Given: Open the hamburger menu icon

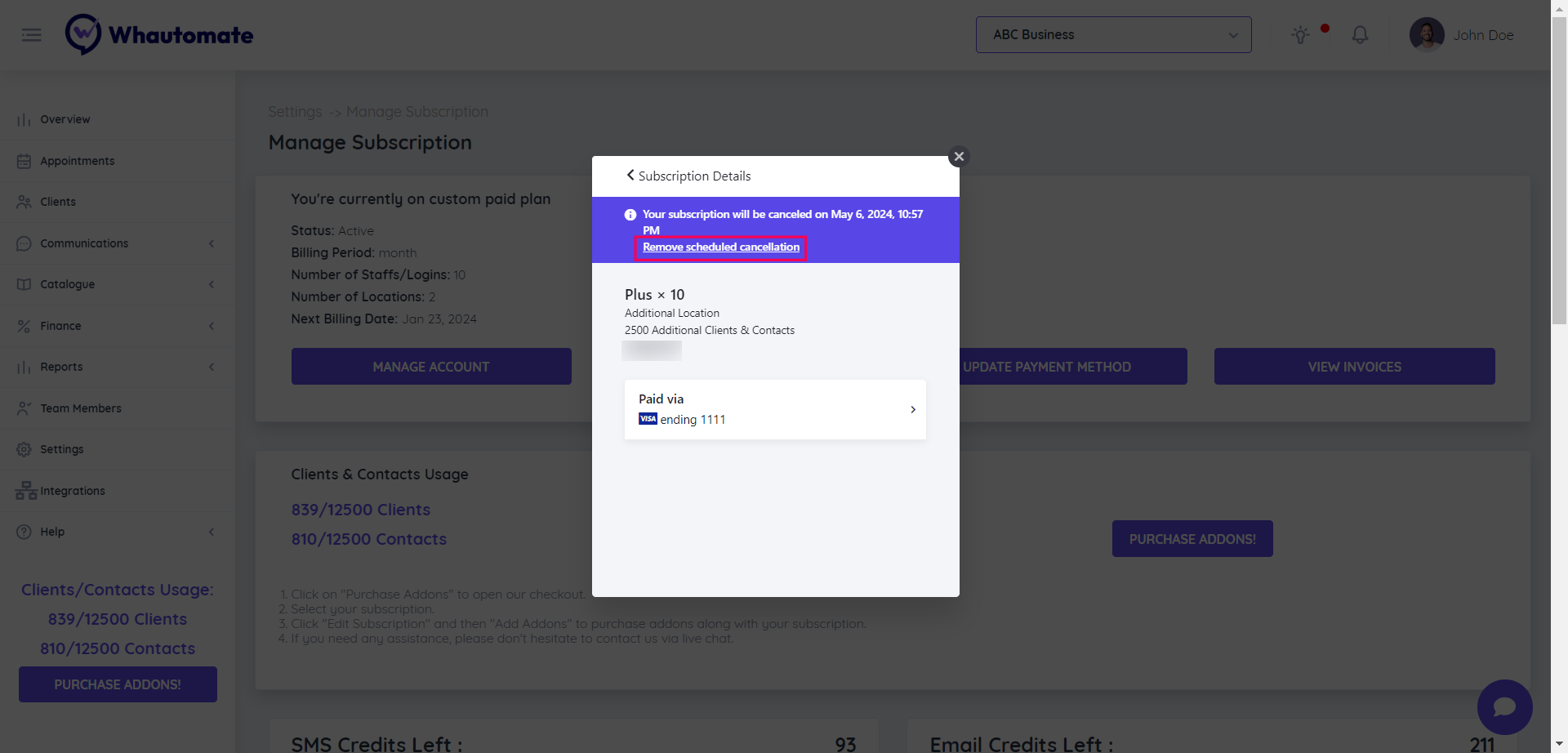Looking at the screenshot, I should point(32,35).
